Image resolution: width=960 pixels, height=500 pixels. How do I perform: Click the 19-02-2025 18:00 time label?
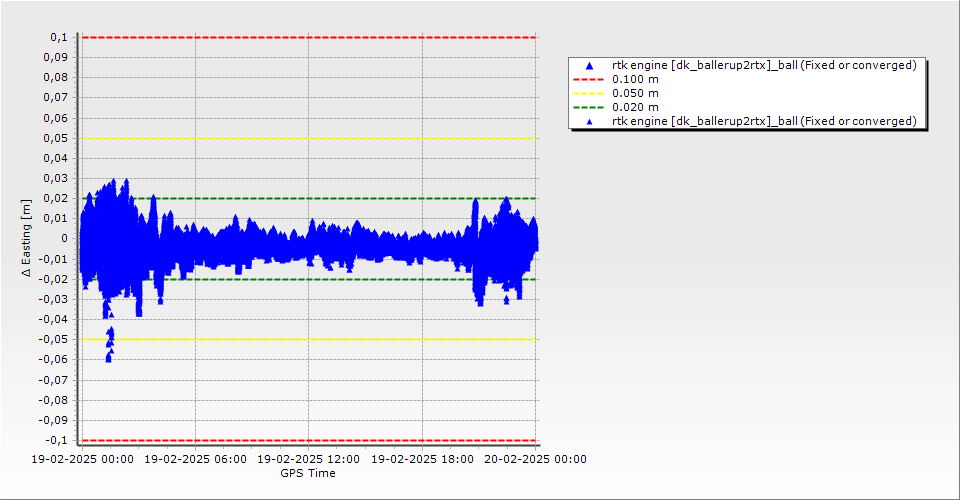click(x=422, y=459)
